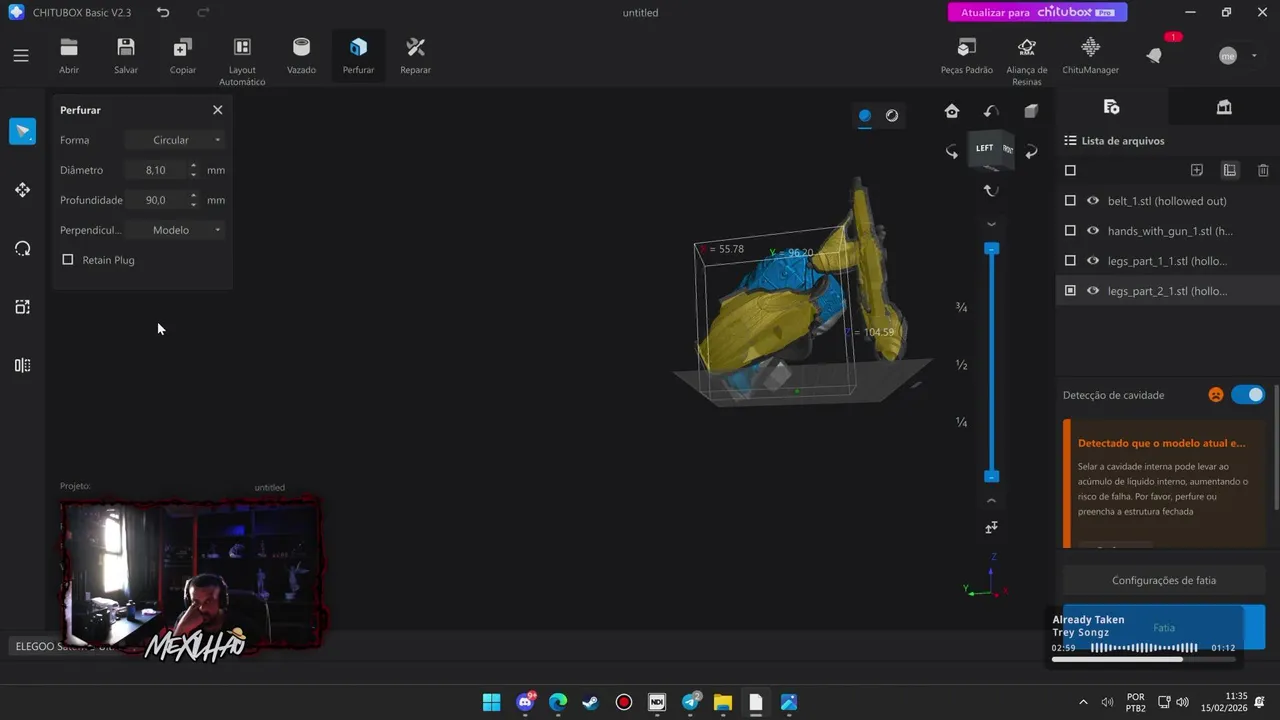Open Windows Start menu
This screenshot has width=1280, height=720.
pos(491,702)
